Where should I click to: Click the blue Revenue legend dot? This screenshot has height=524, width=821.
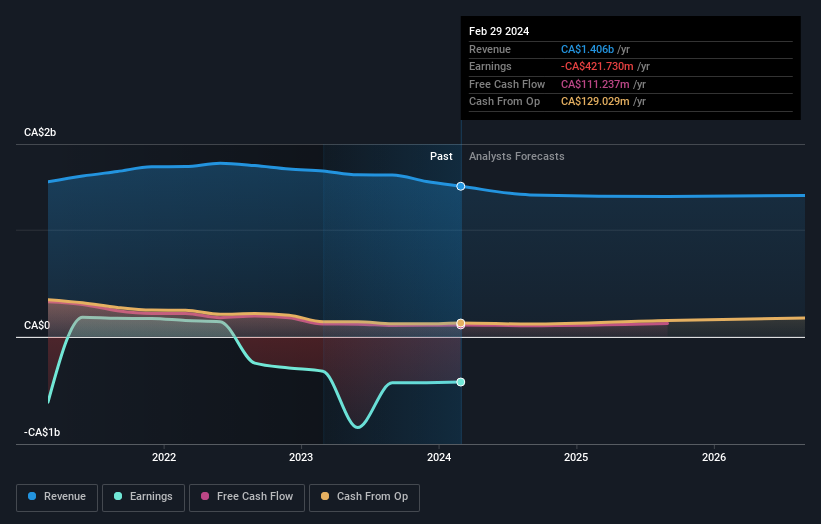(32, 496)
